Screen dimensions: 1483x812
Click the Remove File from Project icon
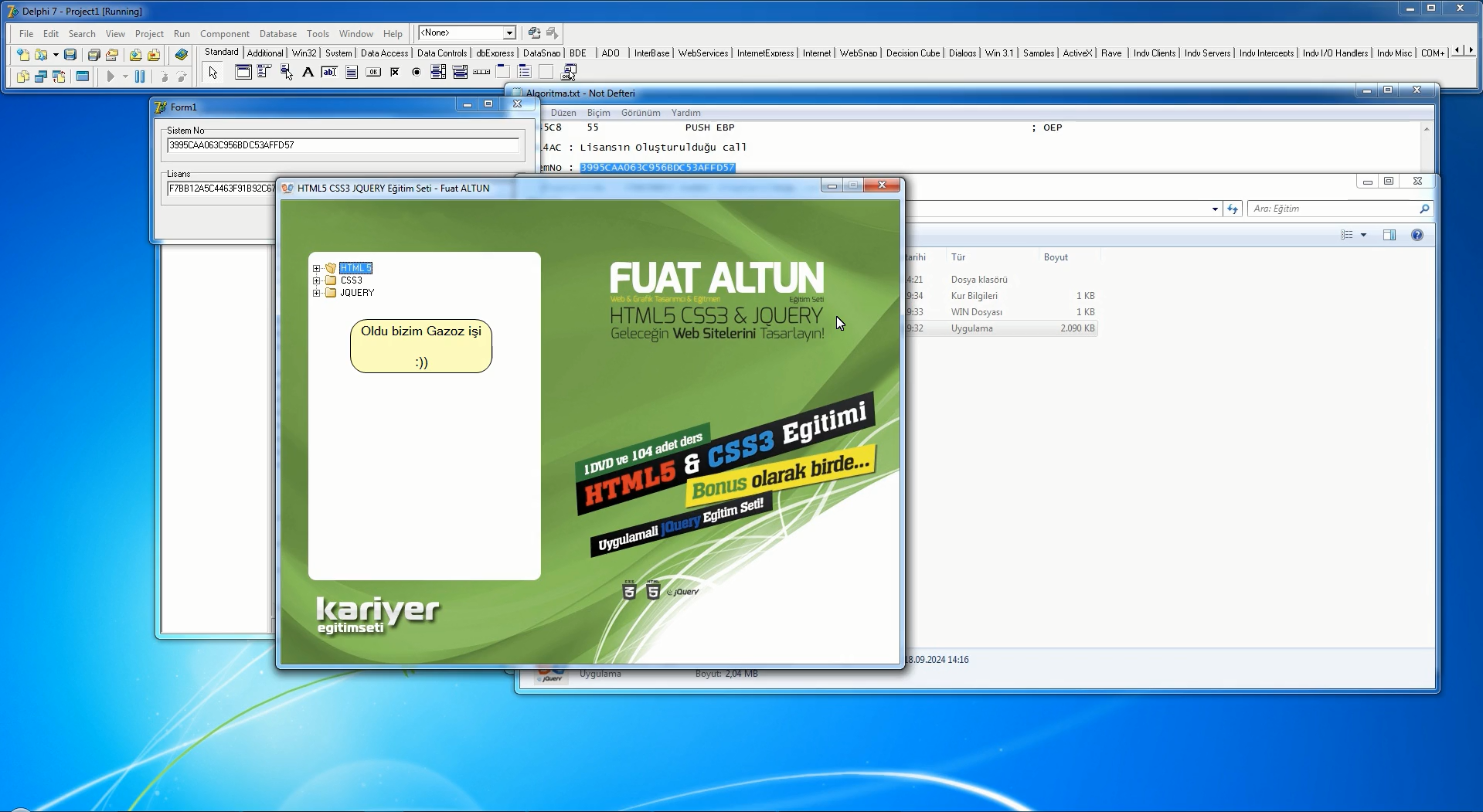point(154,55)
